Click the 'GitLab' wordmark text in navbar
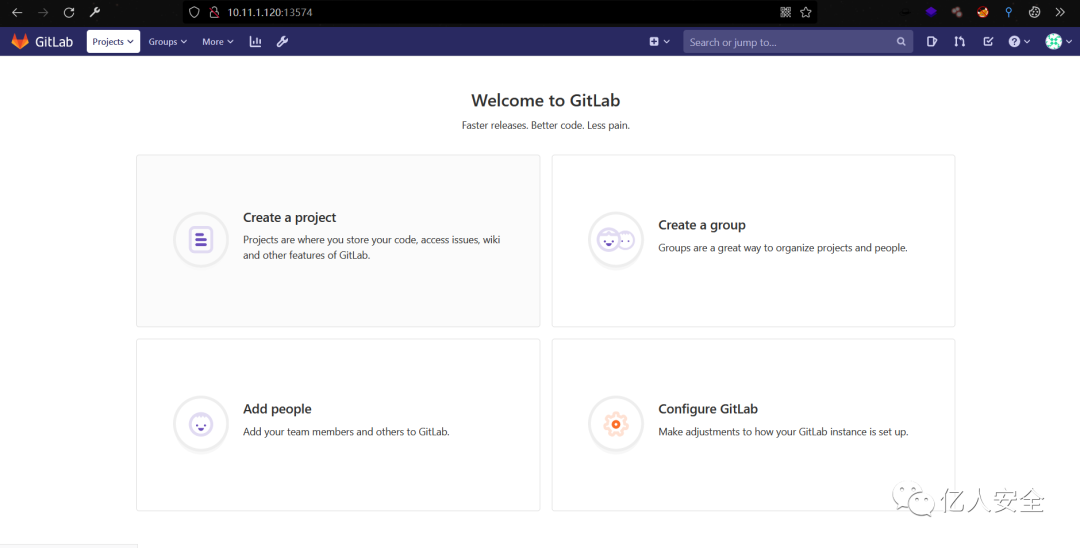The width and height of the screenshot is (1080, 548). point(54,42)
